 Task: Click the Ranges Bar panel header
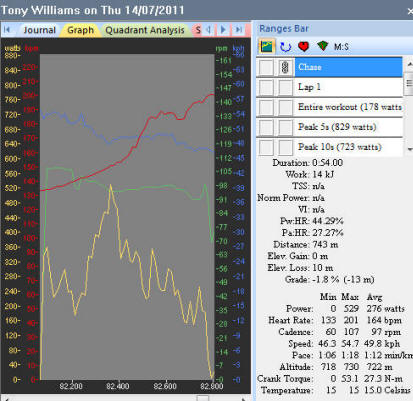[334, 29]
